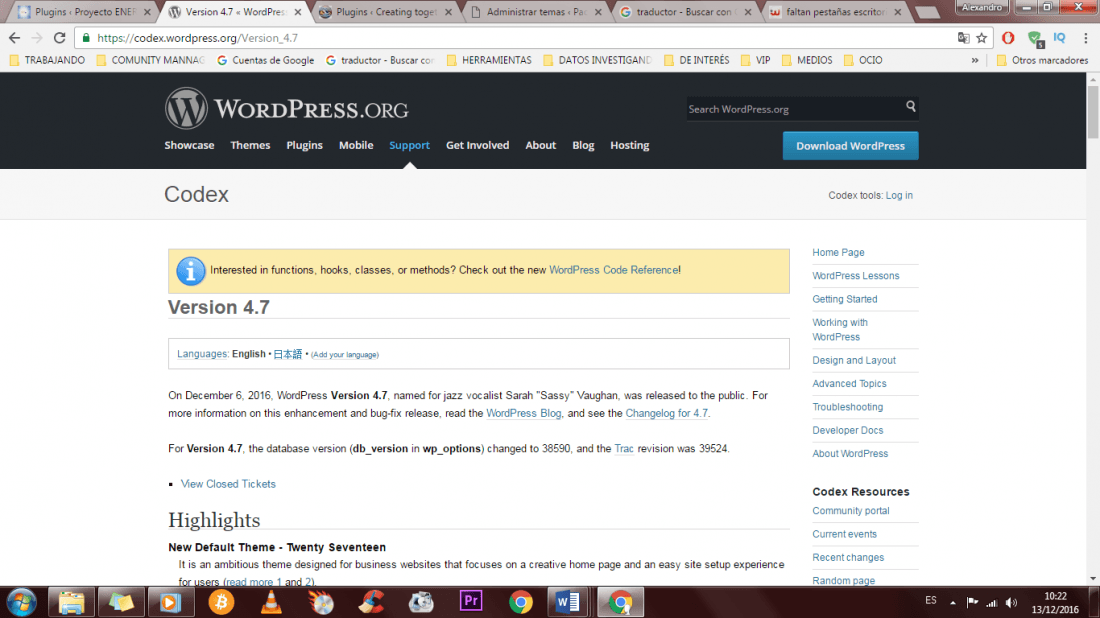The image size is (1100, 618).
Task: Open the MEDIOS bookmarks folder
Action: 807,60
